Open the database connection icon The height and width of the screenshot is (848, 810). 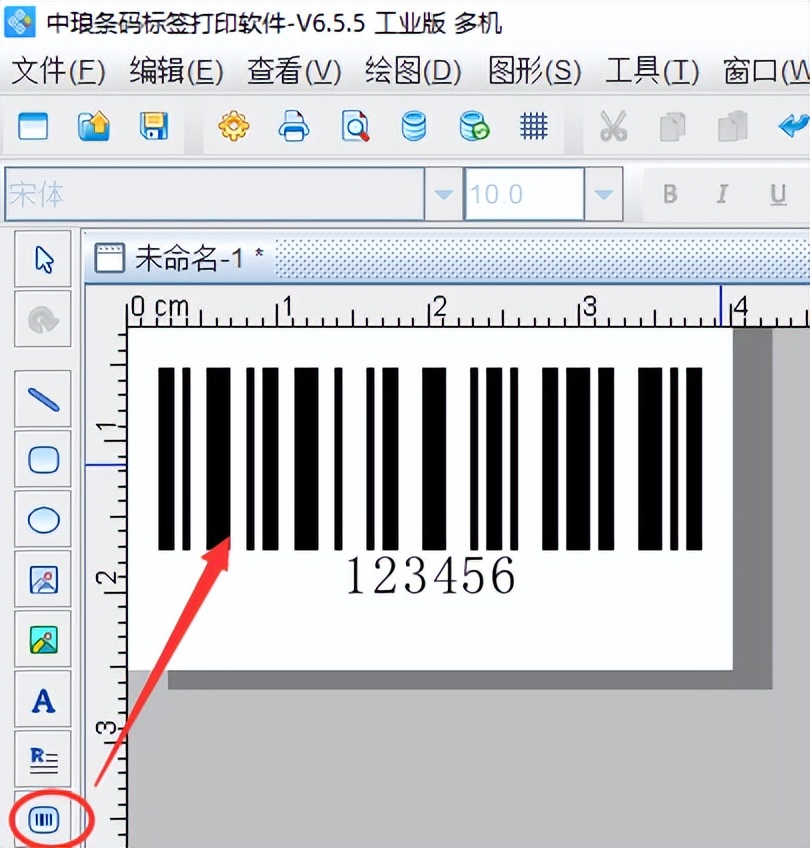coord(413,127)
